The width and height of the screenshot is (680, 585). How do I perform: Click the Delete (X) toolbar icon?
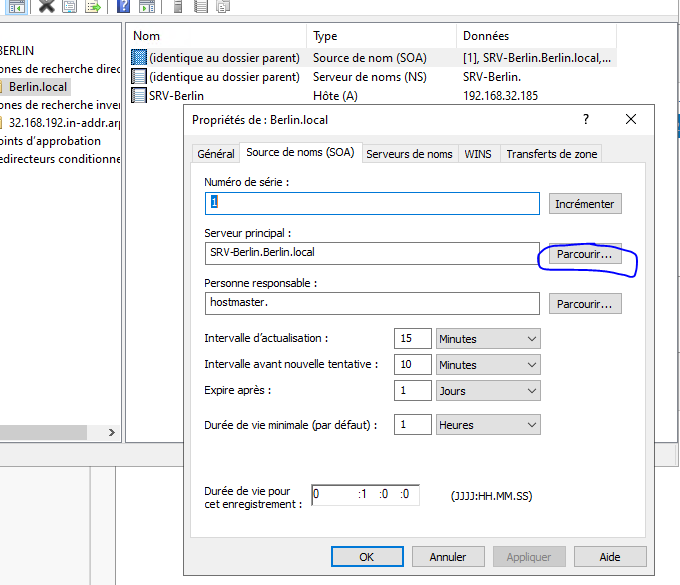pyautogui.click(x=46, y=6)
